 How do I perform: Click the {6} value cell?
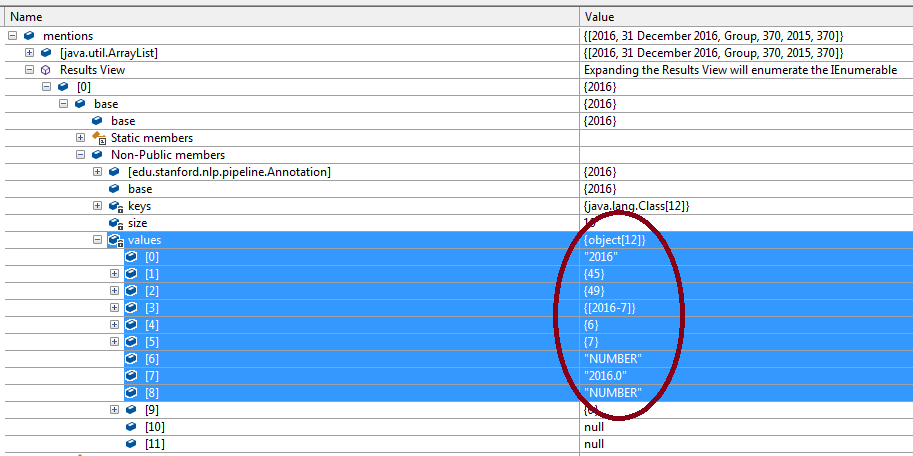tap(592, 324)
